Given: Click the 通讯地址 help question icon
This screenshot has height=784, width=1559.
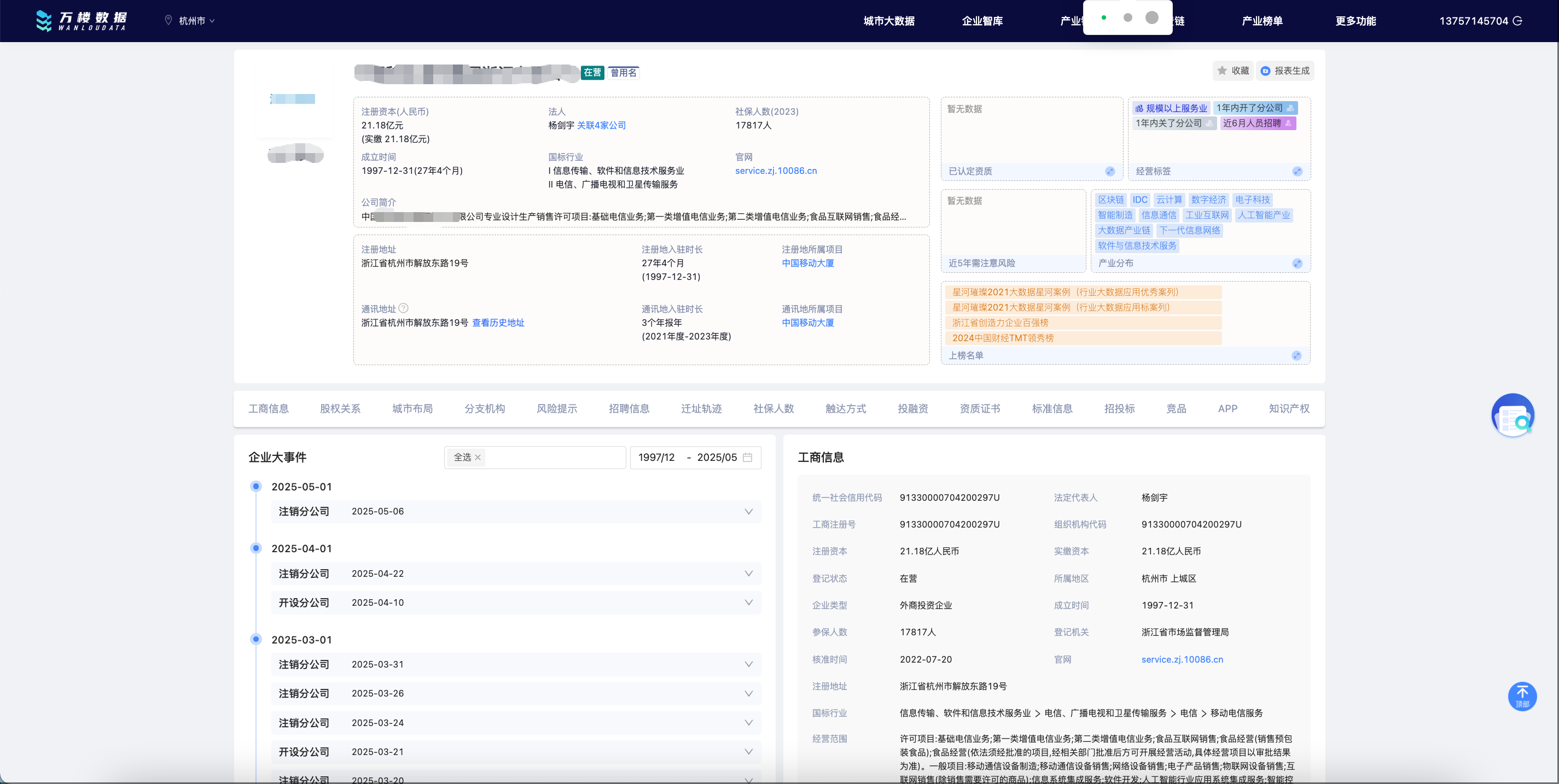Looking at the screenshot, I should (x=403, y=308).
